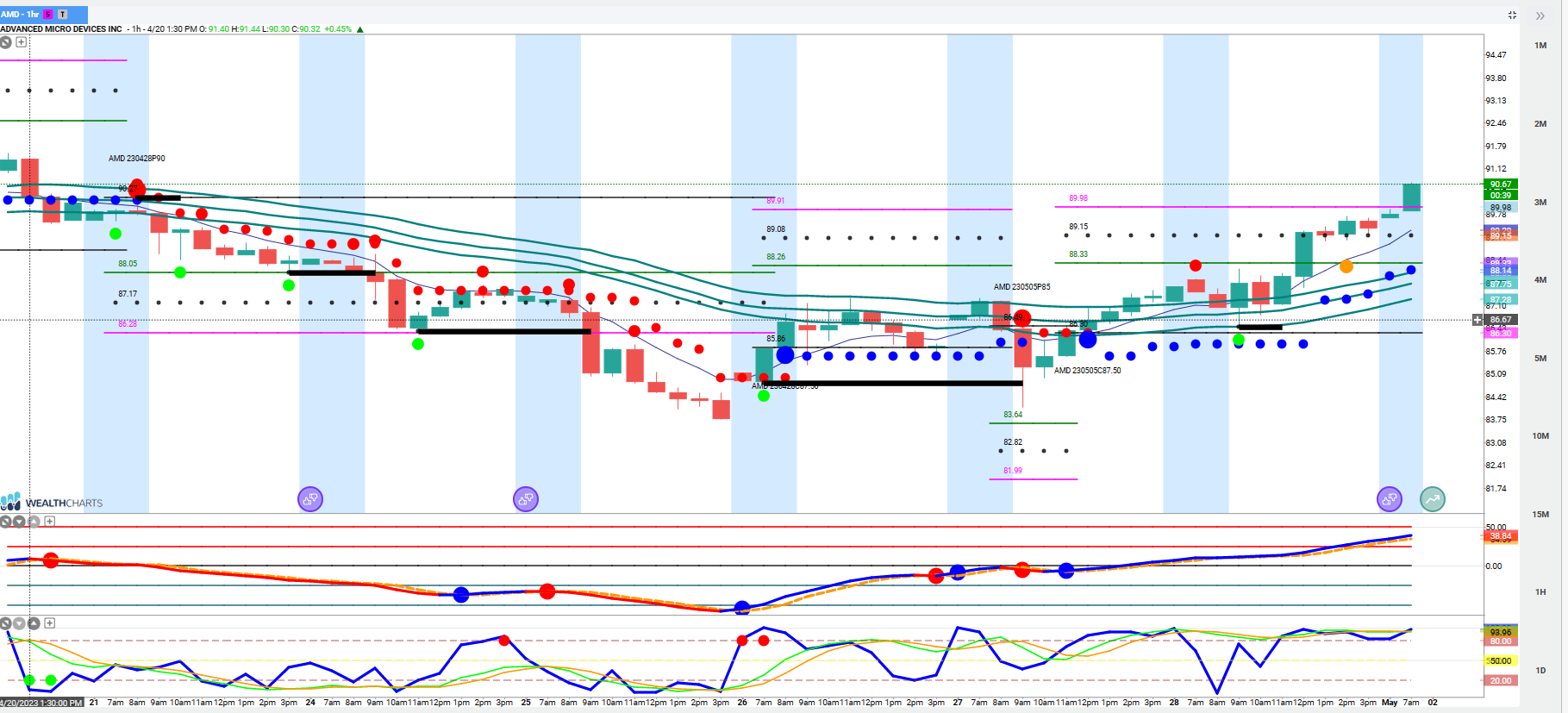
Task: Click the gray T badge on AMD tab
Action: click(62, 14)
